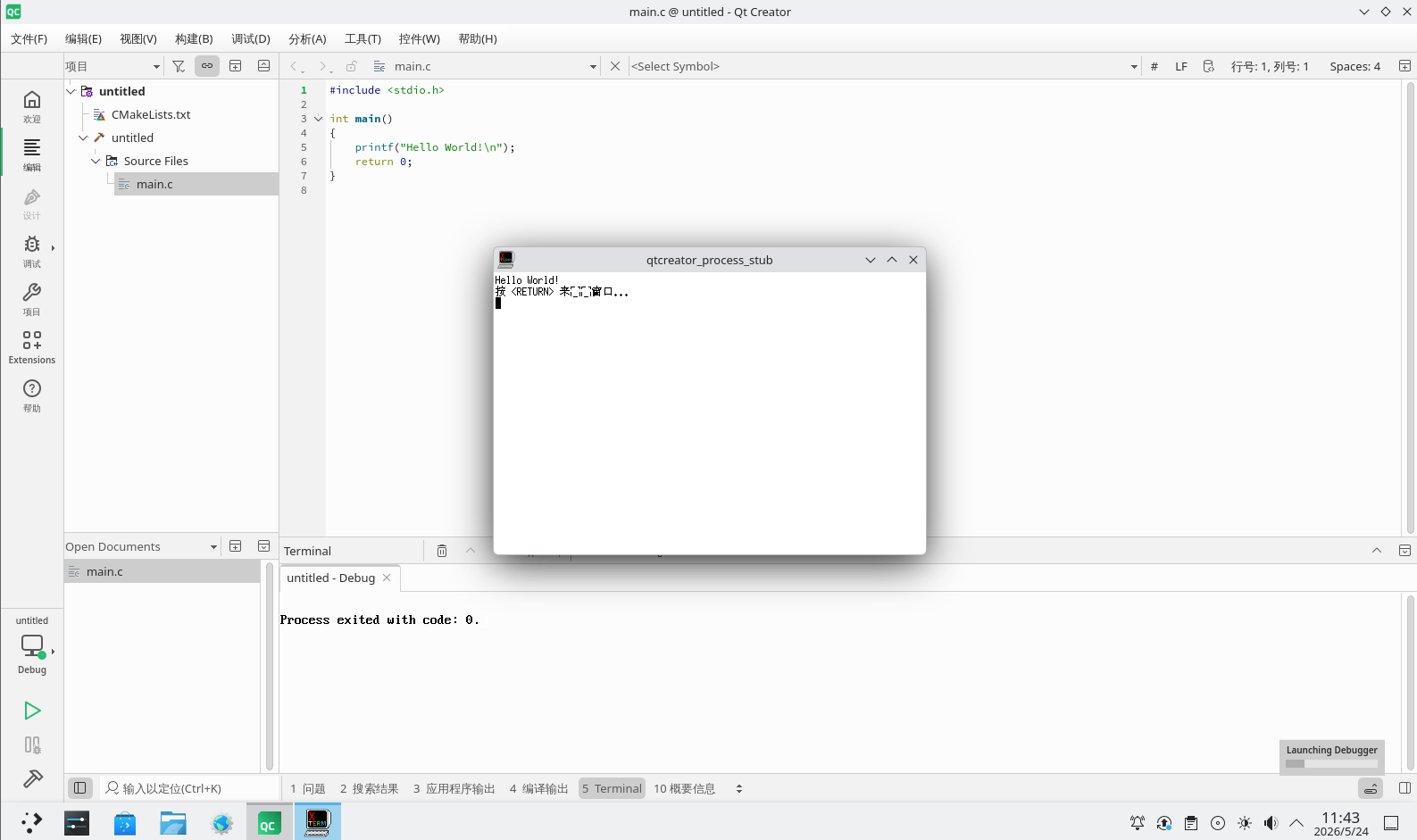Close the output pane
This screenshot has height=840, width=1417.
point(1404,551)
